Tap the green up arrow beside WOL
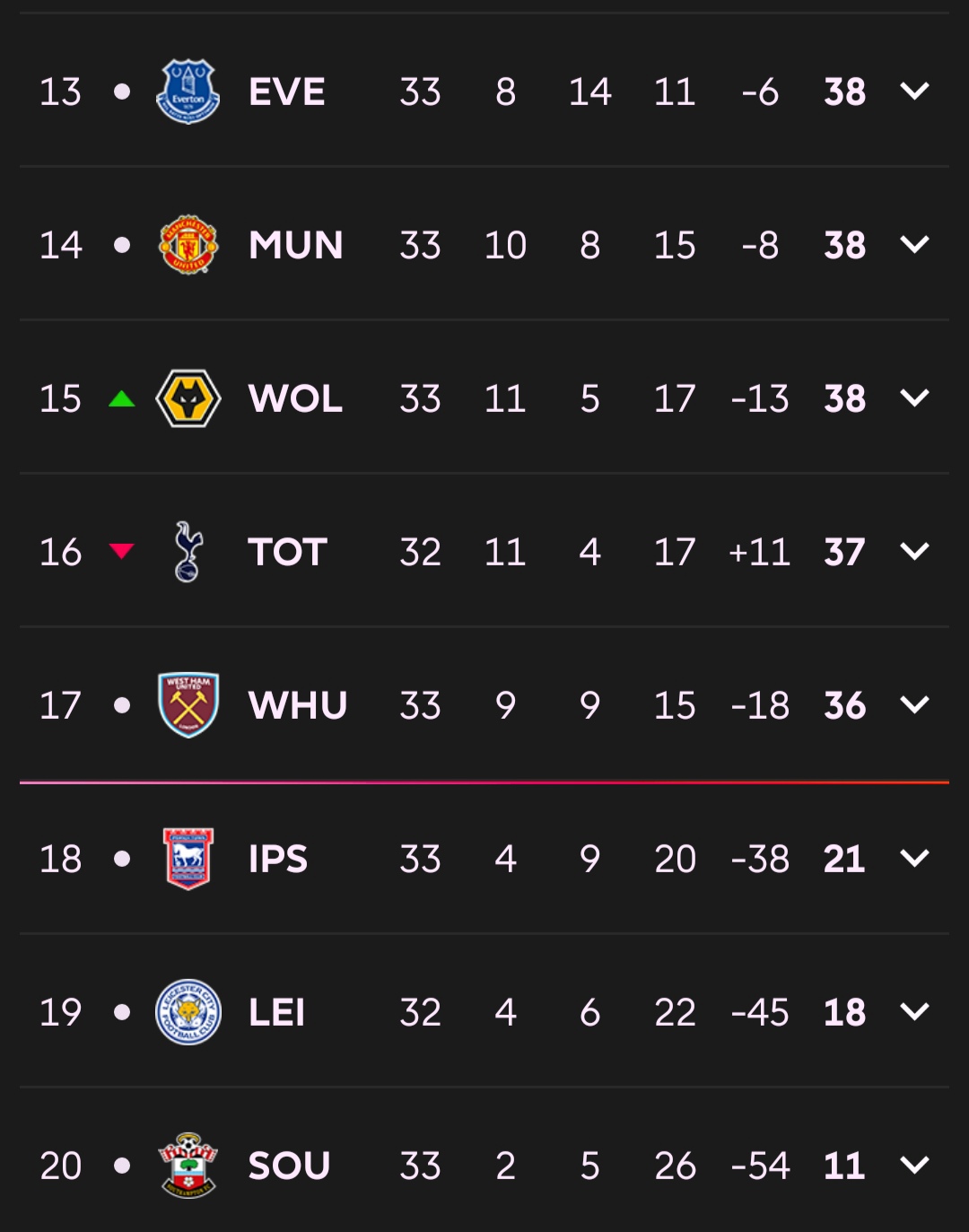 (122, 398)
